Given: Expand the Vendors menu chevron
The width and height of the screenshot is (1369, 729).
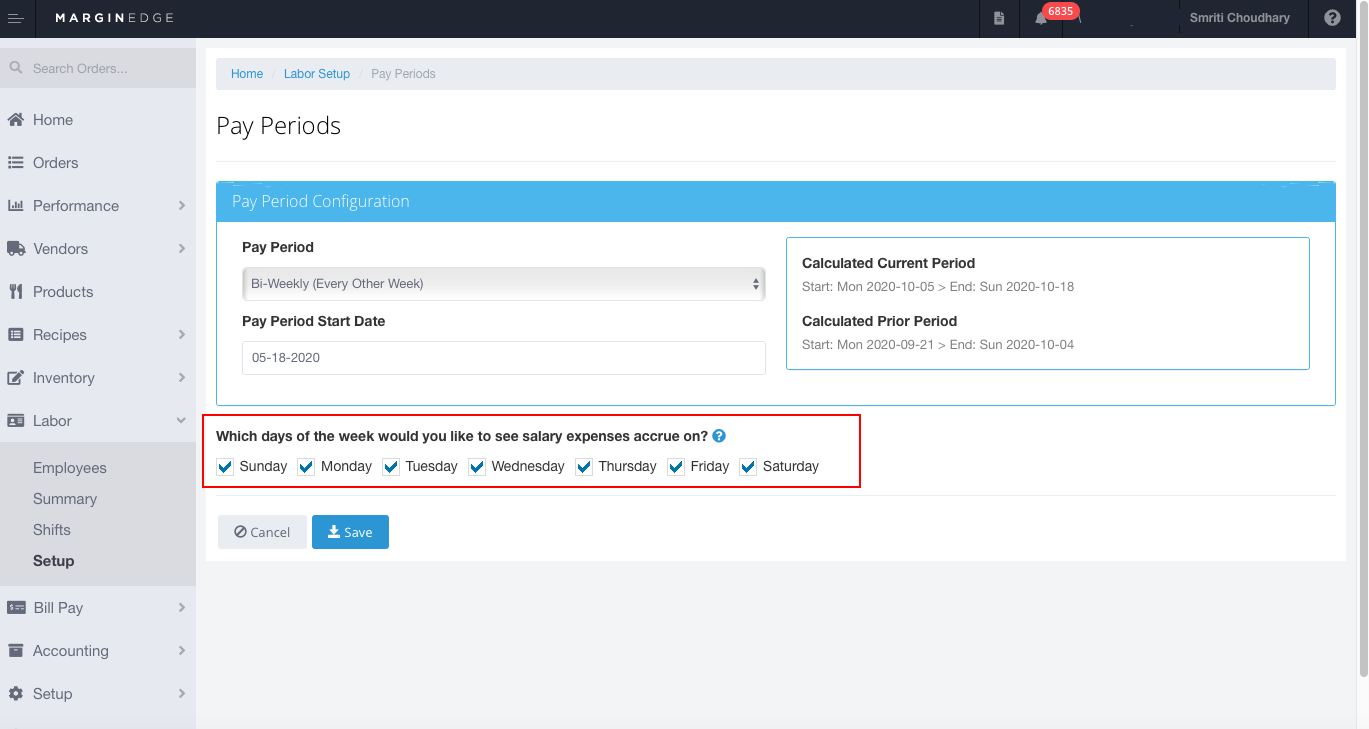Looking at the screenshot, I should coord(182,249).
